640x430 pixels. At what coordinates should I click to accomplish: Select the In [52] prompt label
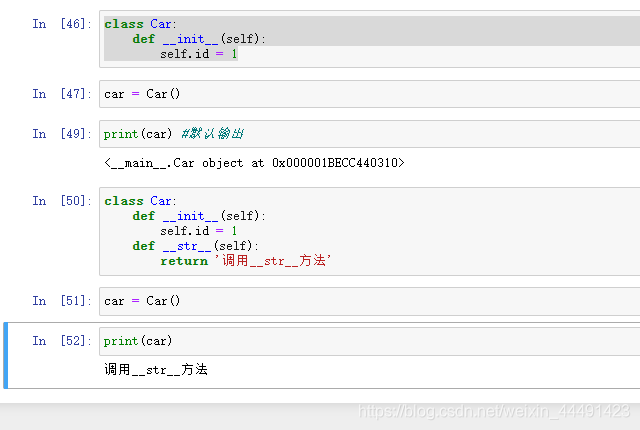pos(62,341)
